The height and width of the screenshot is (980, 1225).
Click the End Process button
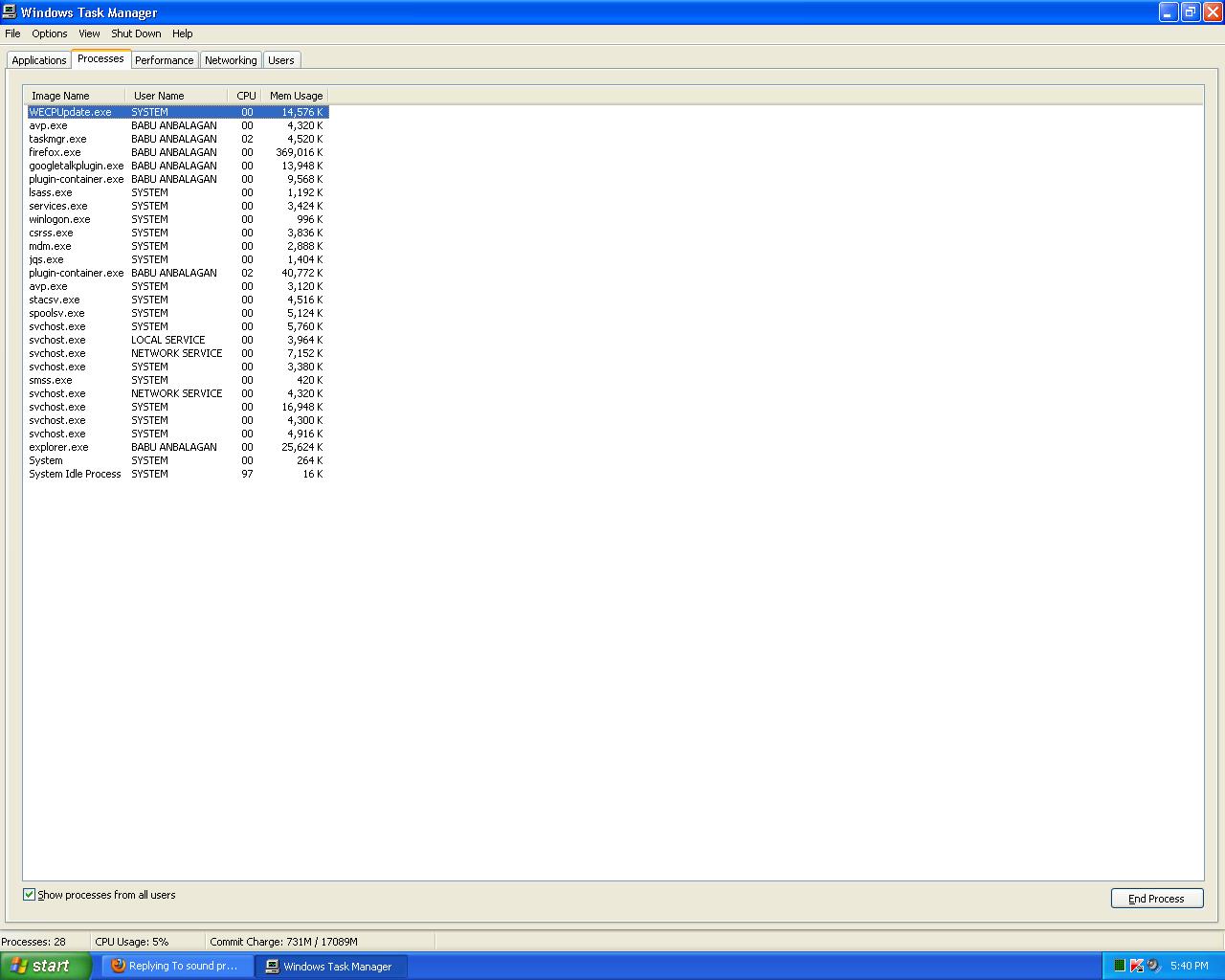tap(1157, 899)
